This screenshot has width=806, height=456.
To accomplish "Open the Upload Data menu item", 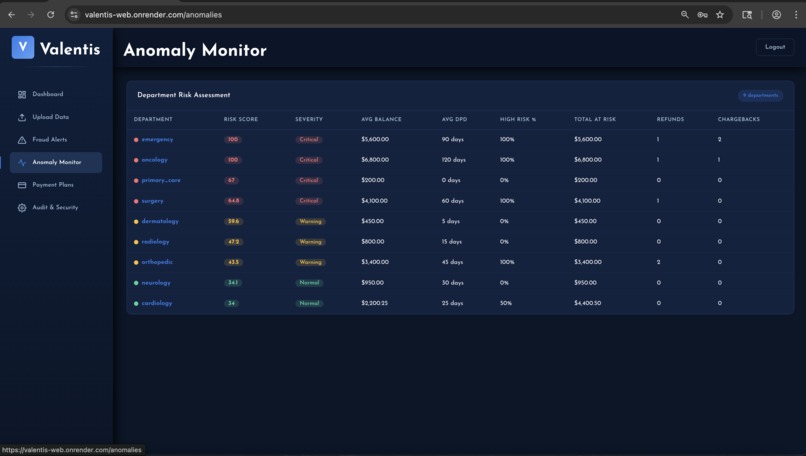I will 56,117.
